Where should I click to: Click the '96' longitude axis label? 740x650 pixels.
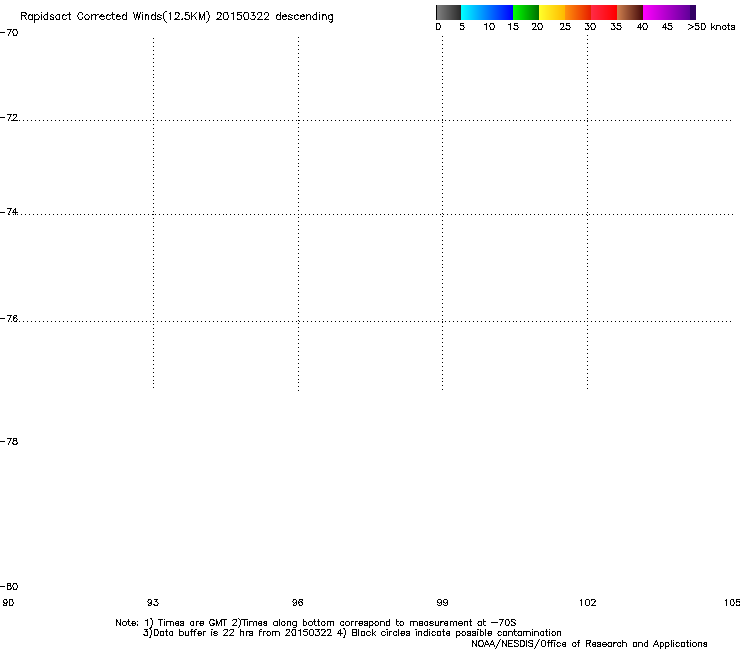tap(298, 602)
